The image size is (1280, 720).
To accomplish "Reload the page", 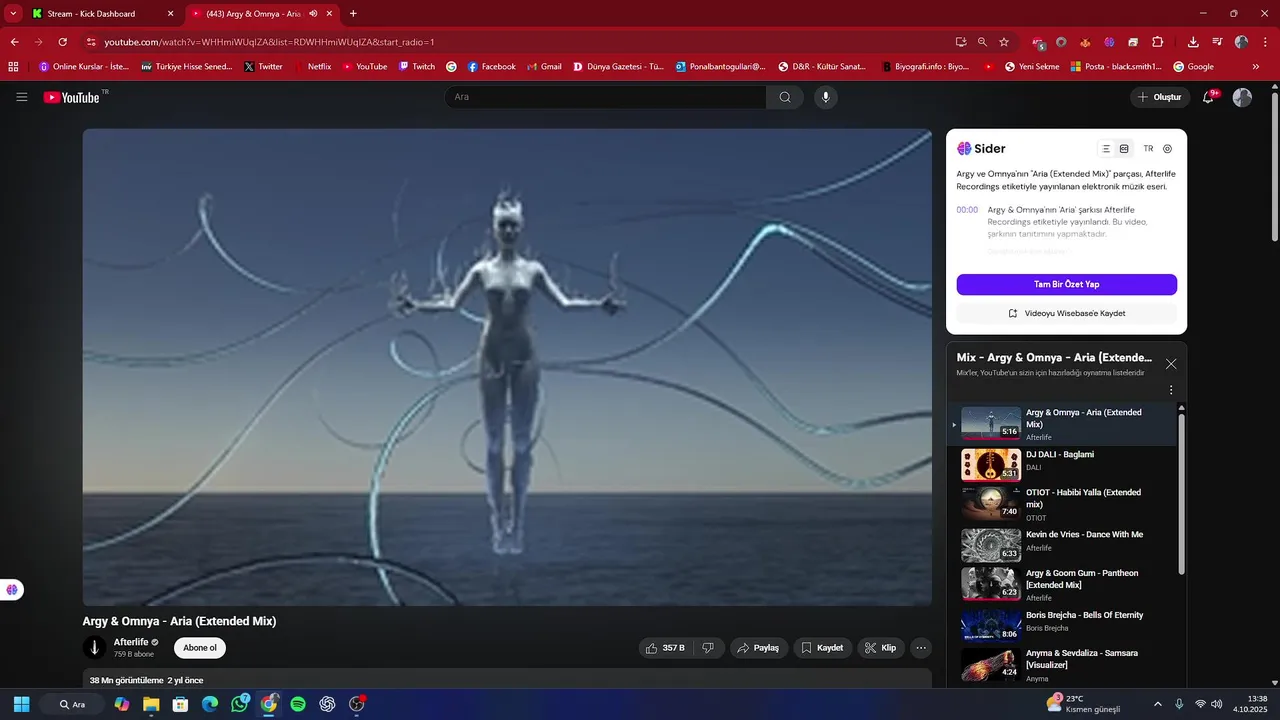I will point(63,42).
